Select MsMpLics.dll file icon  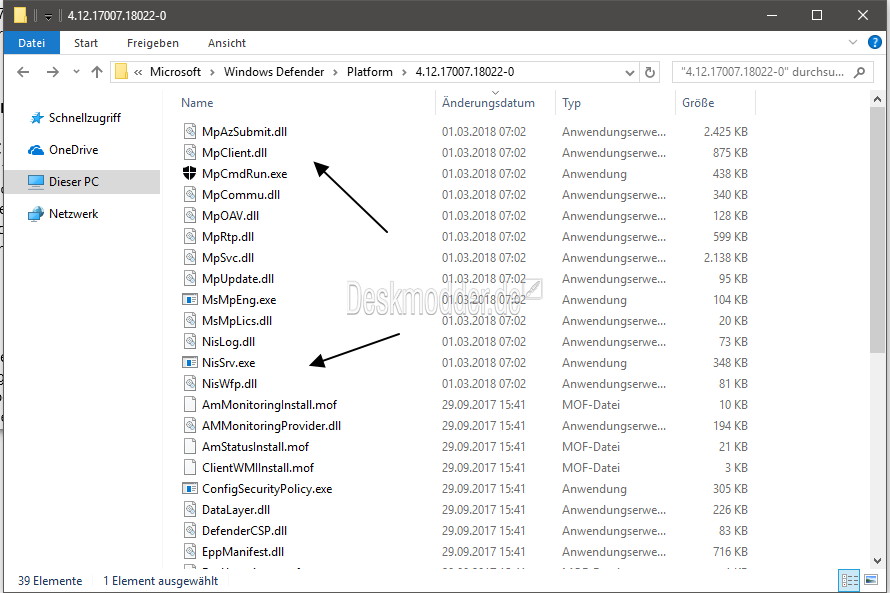pyautogui.click(x=190, y=321)
